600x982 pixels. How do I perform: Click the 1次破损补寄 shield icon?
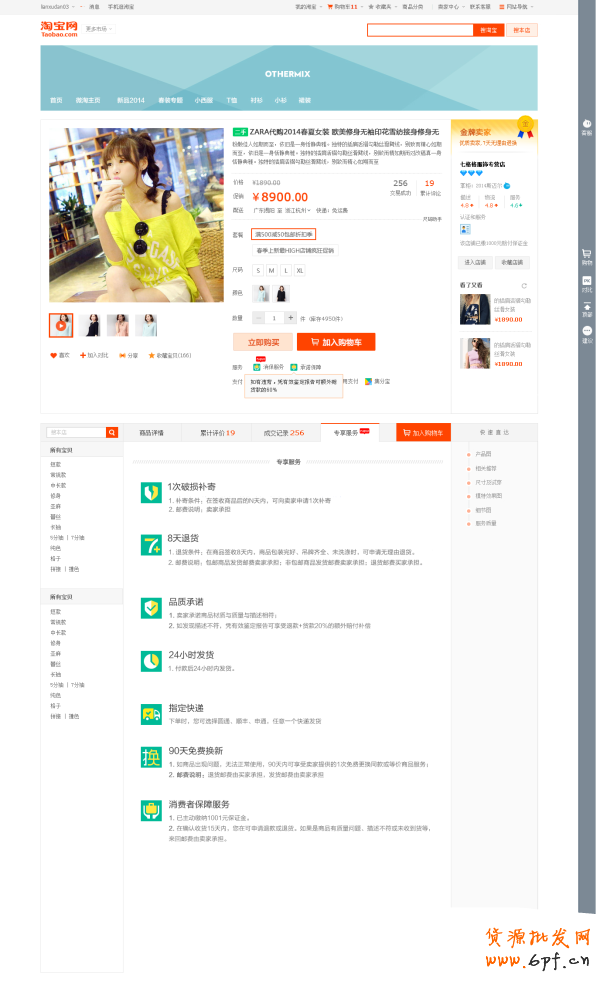point(151,493)
